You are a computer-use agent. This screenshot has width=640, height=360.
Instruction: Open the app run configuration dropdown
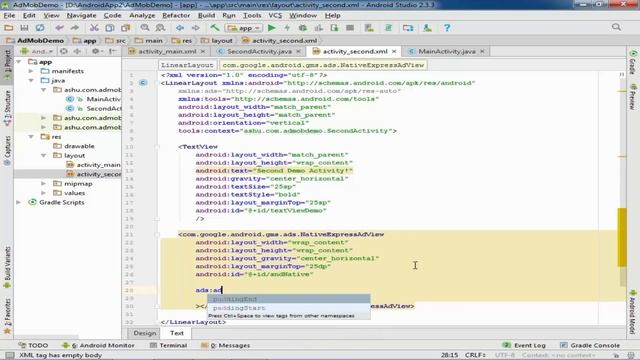pos(244,28)
